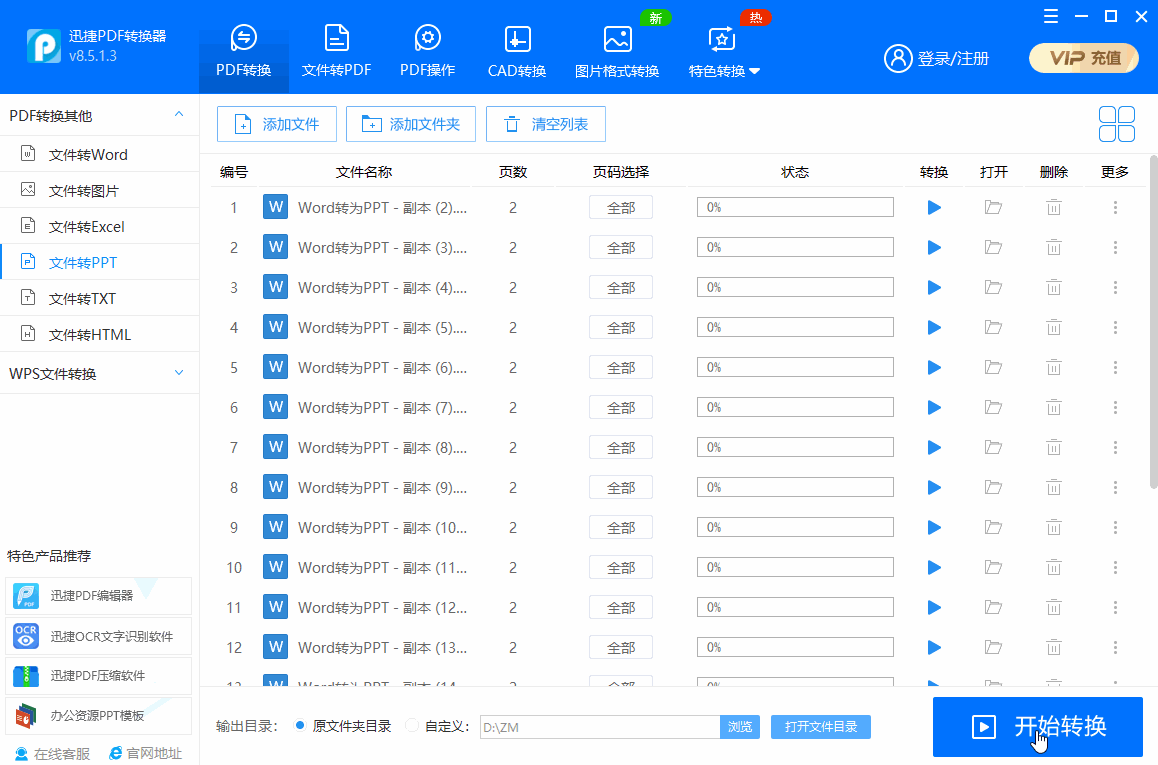Open 迅捷PDF压缩软件 in the sidebar
The image size is (1158, 765).
pyautogui.click(x=25, y=674)
